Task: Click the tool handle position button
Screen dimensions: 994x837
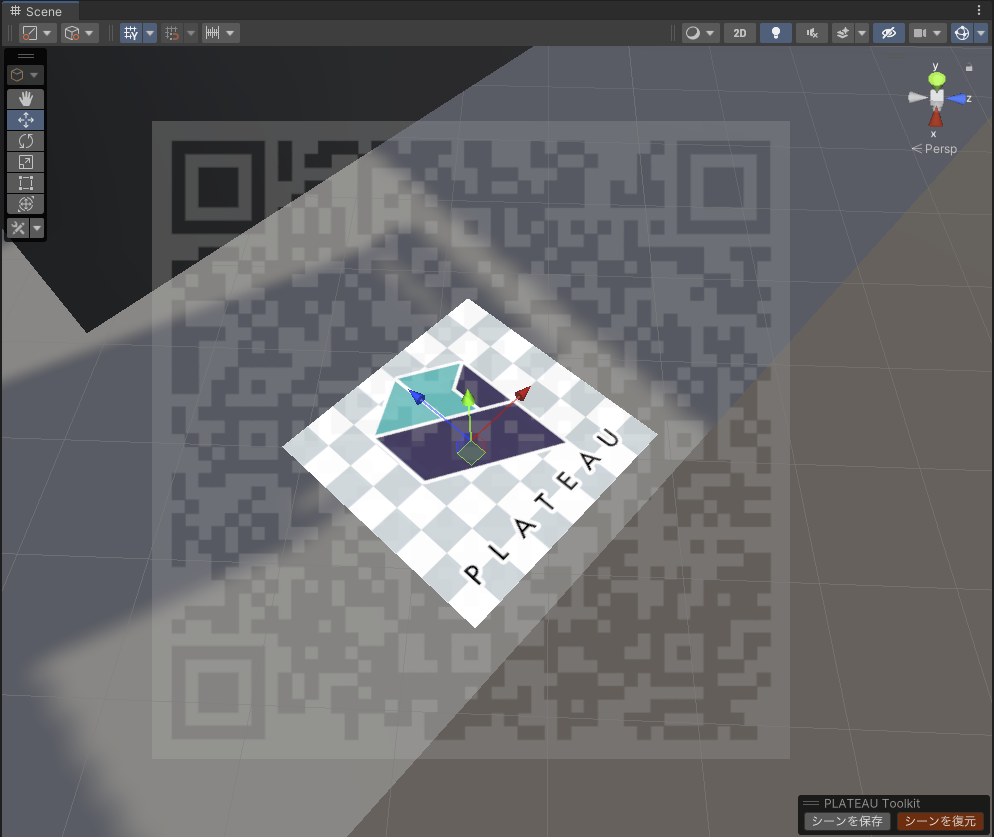Action: coord(30,33)
